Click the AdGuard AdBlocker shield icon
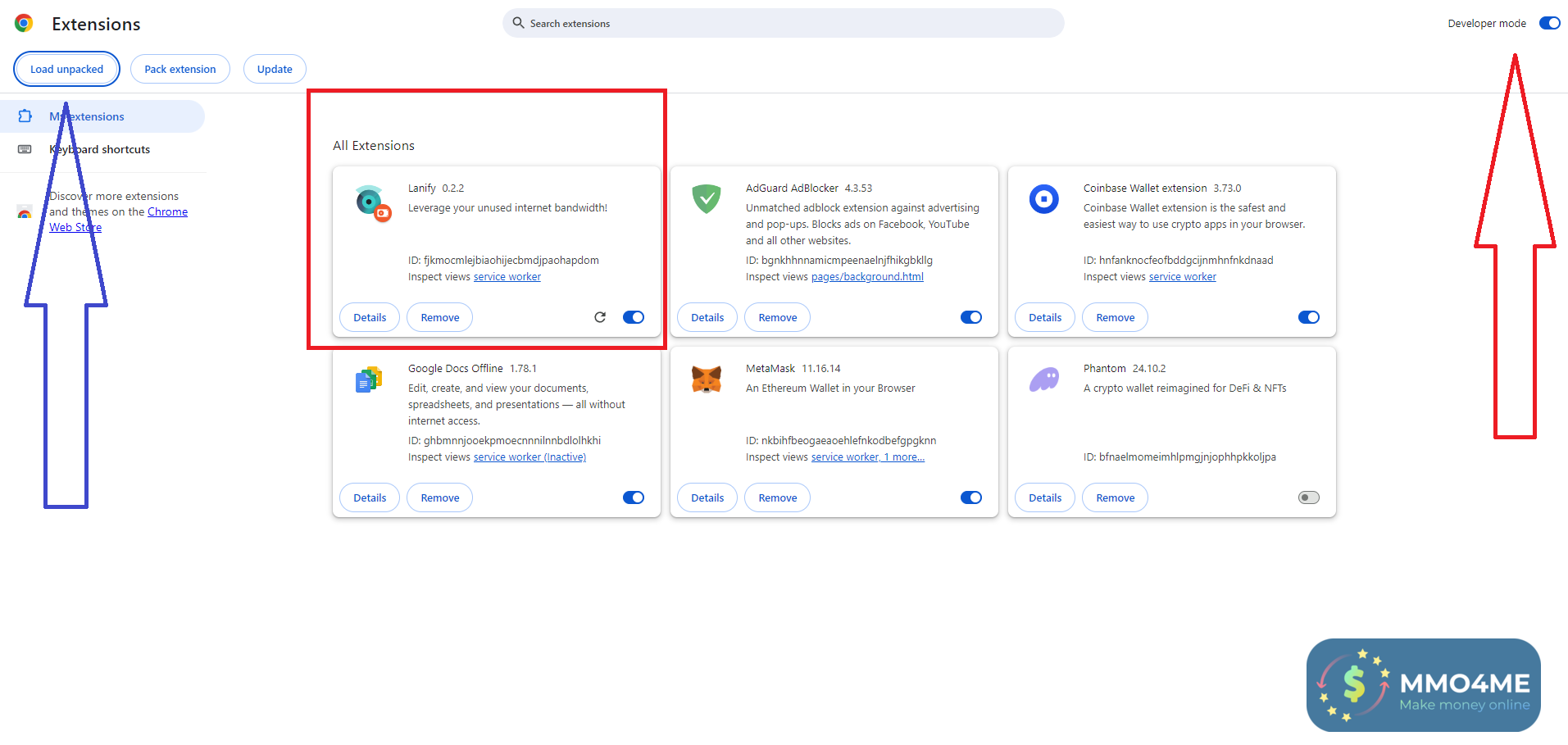Viewport: 1568px width, 745px height. pyautogui.click(x=706, y=198)
